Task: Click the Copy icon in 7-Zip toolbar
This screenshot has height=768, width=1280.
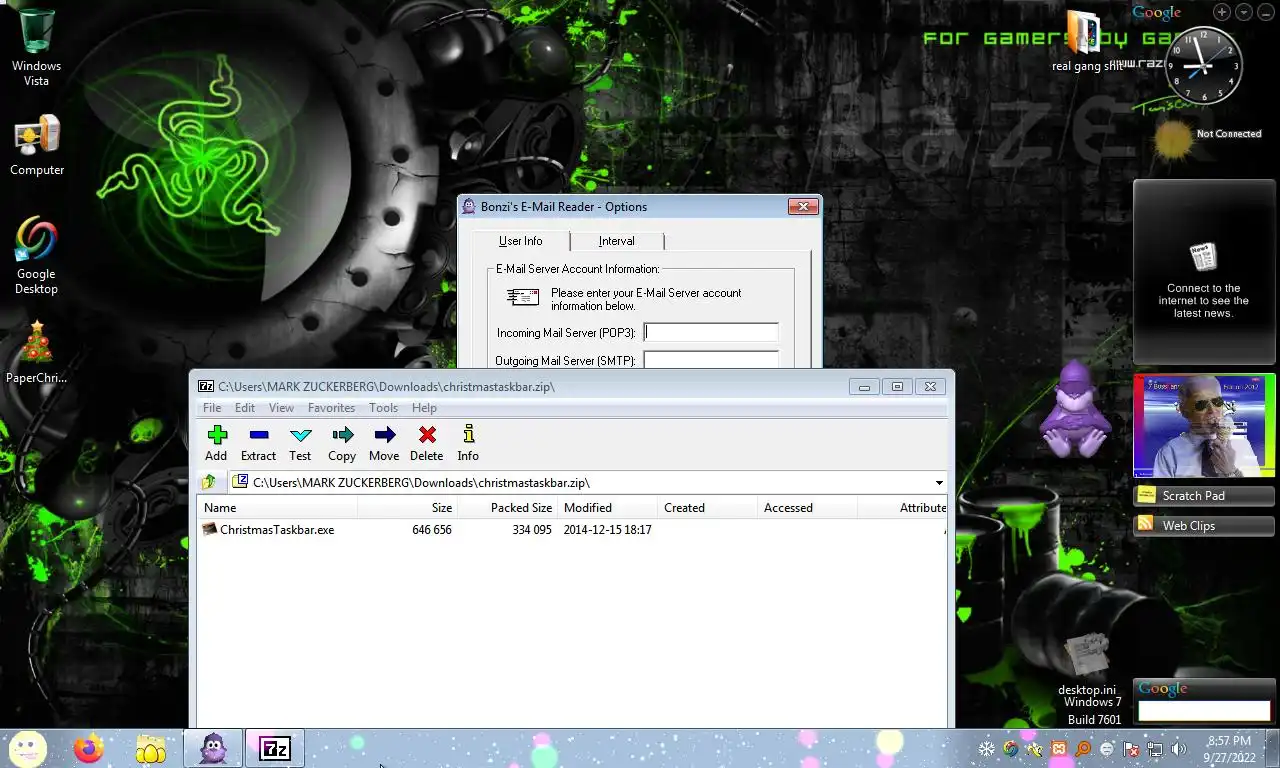Action: pos(342,443)
